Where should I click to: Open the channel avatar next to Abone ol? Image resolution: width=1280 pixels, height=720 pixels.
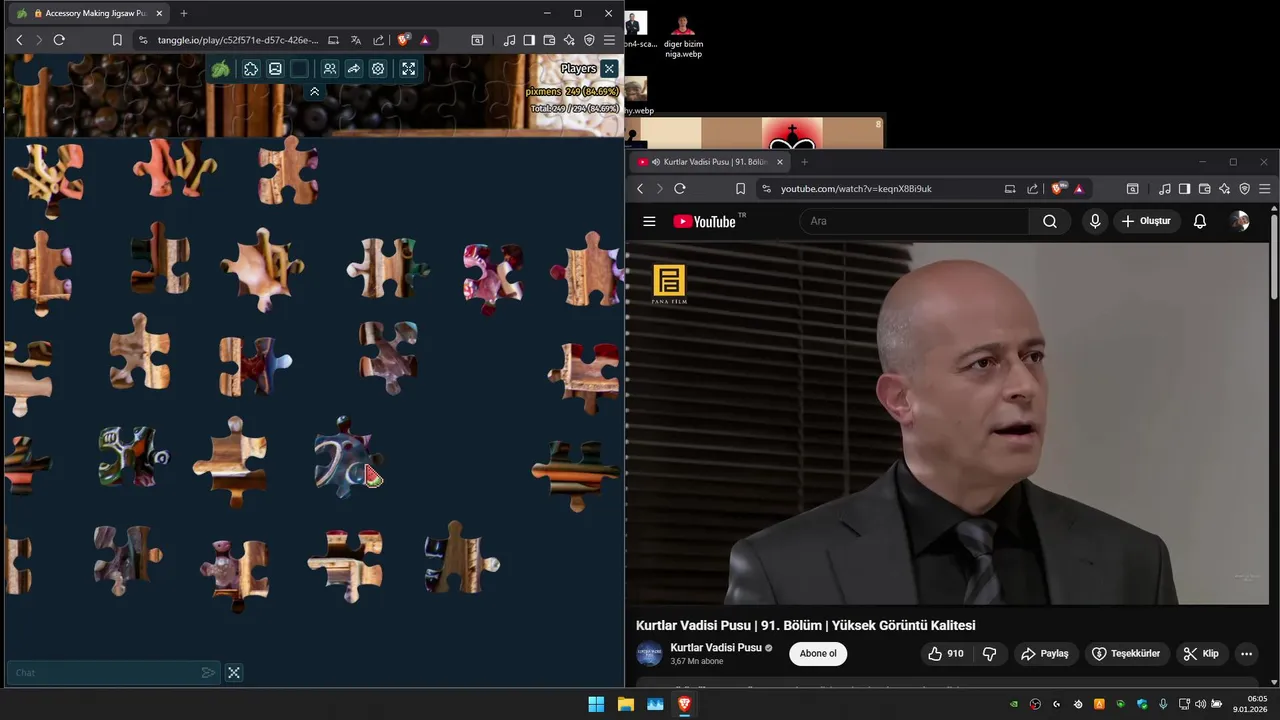tap(650, 654)
